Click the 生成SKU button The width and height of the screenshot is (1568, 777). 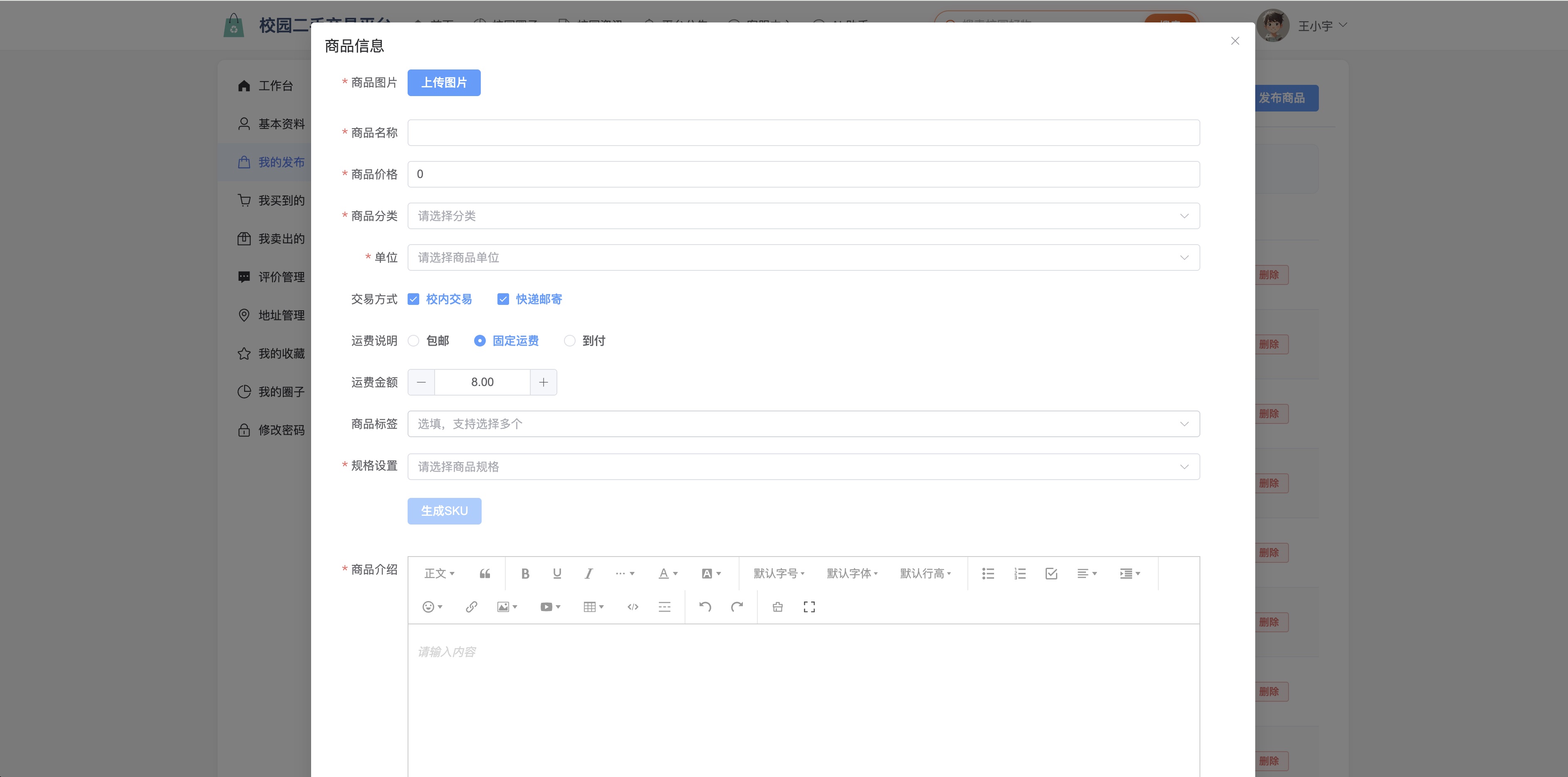pyautogui.click(x=444, y=512)
